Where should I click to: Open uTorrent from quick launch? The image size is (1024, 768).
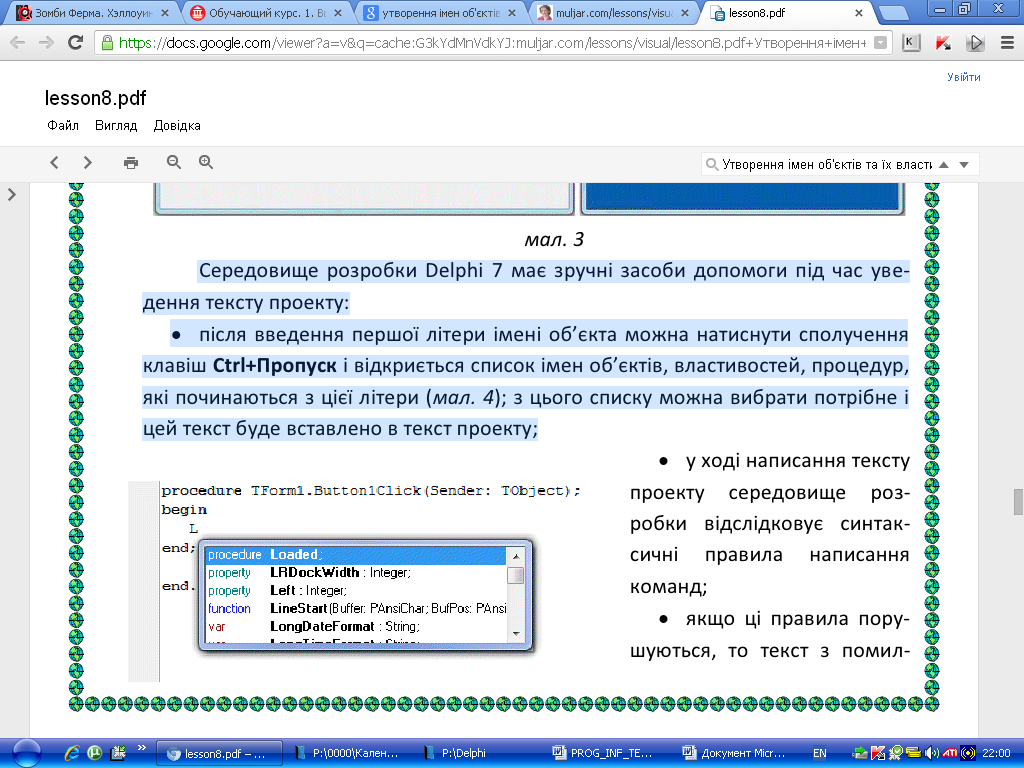[95, 753]
